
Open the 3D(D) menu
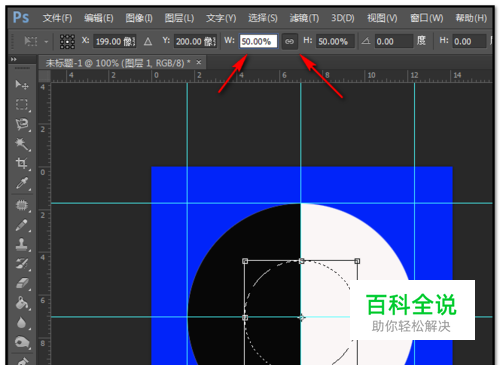point(343,18)
